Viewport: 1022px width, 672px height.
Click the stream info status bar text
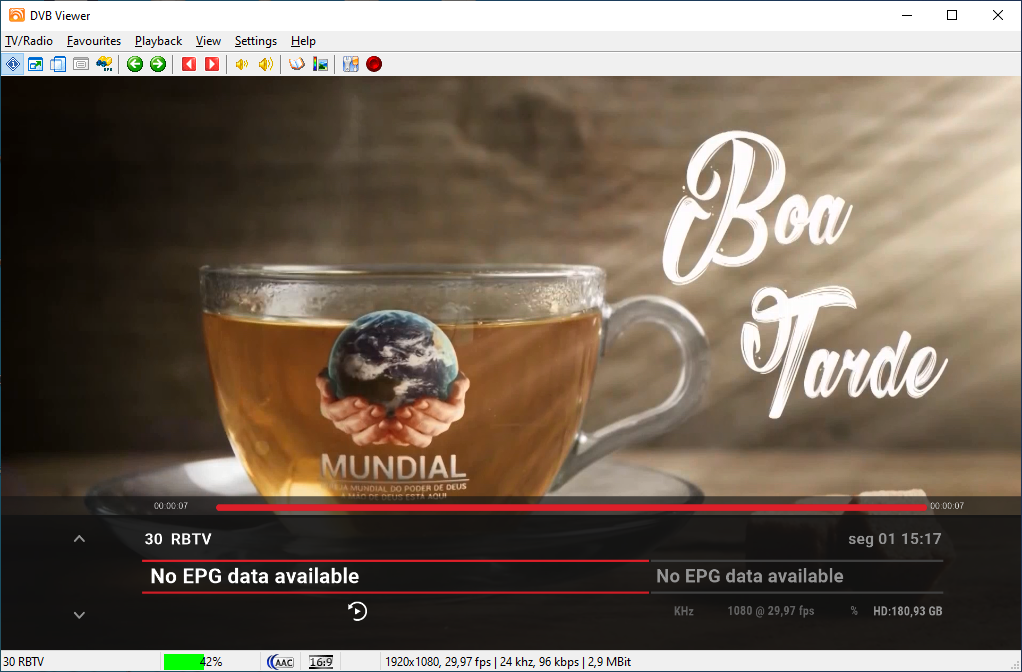(508, 662)
